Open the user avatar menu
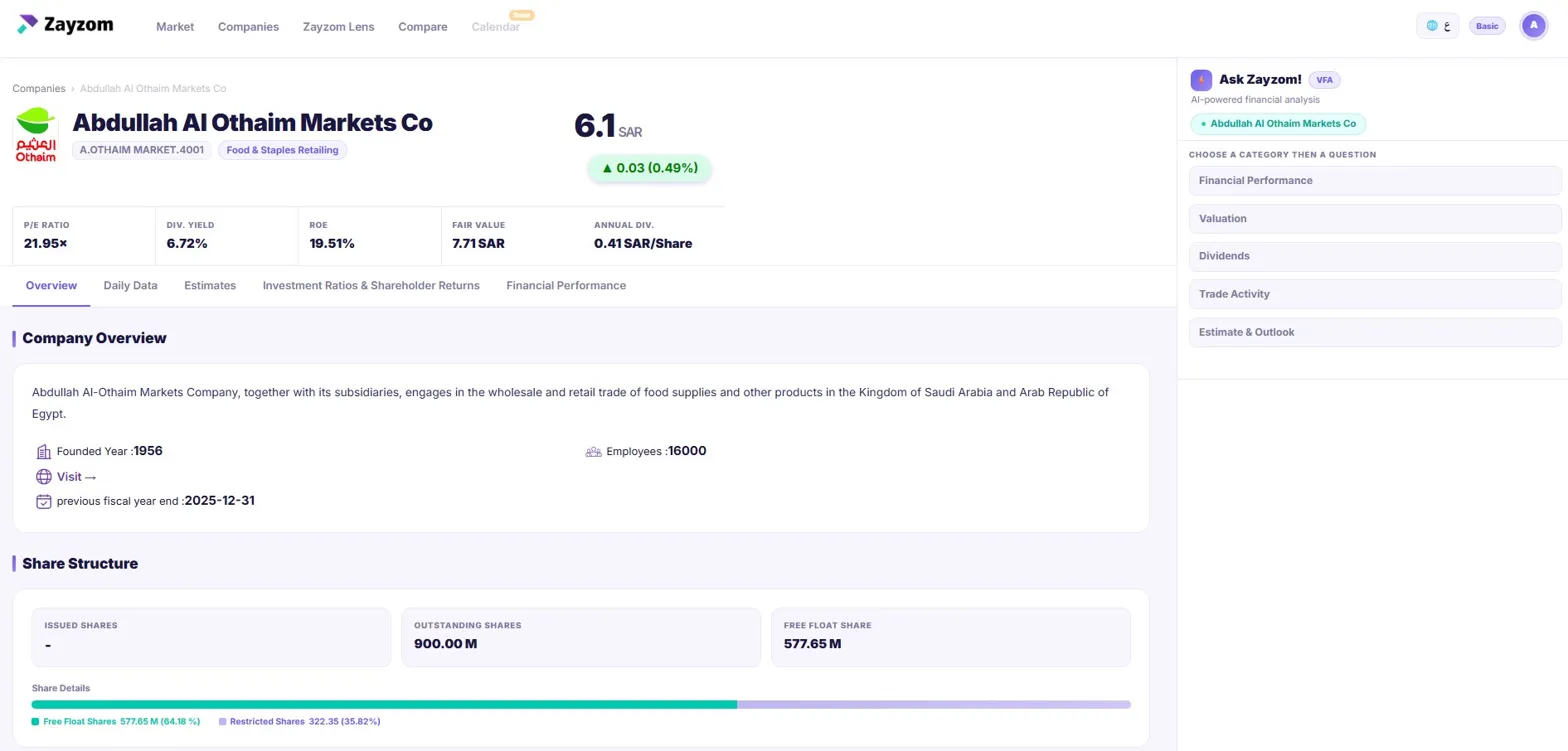 [1533, 26]
